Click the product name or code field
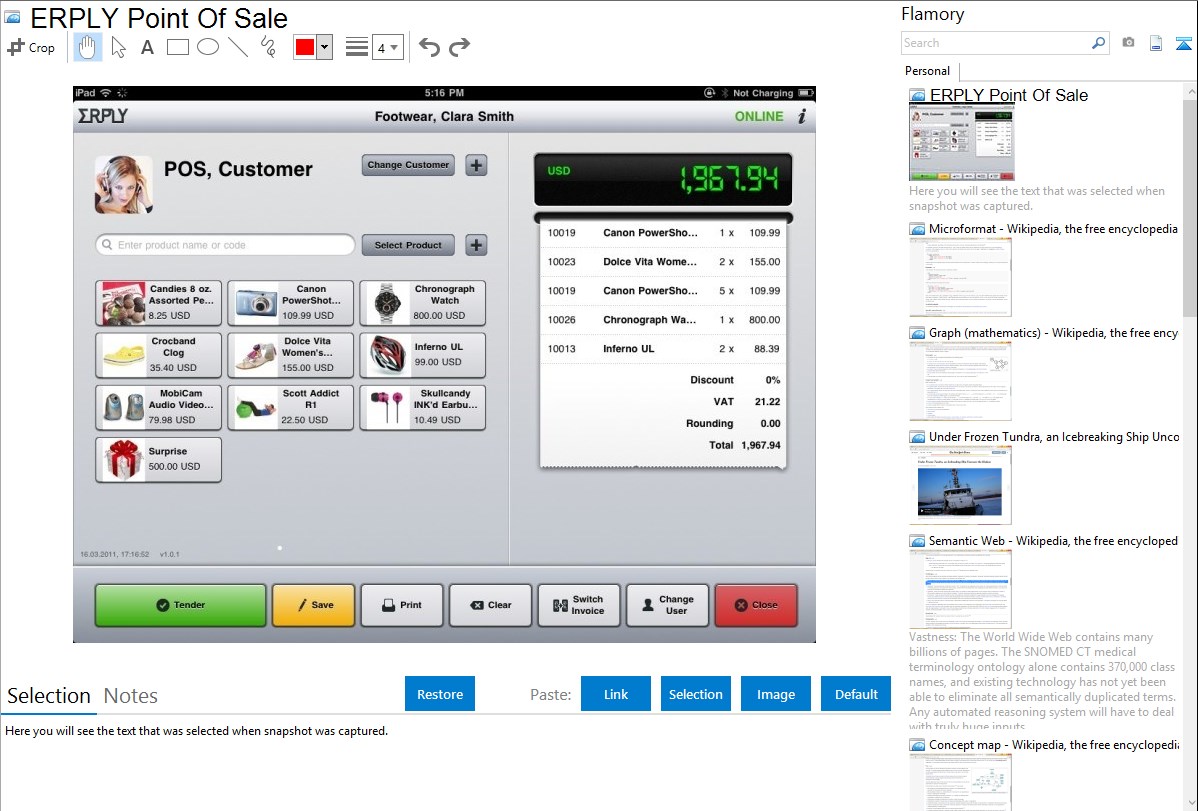 (x=225, y=245)
